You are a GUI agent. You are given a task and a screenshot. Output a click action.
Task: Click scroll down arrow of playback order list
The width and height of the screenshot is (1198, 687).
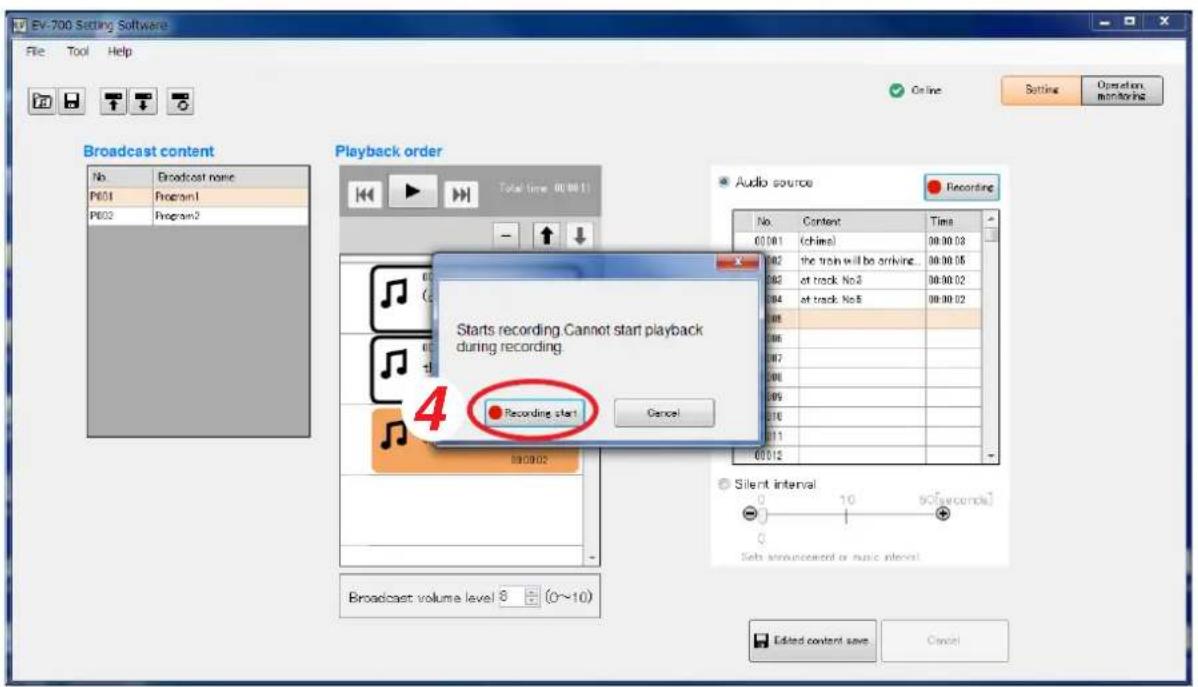point(592,558)
